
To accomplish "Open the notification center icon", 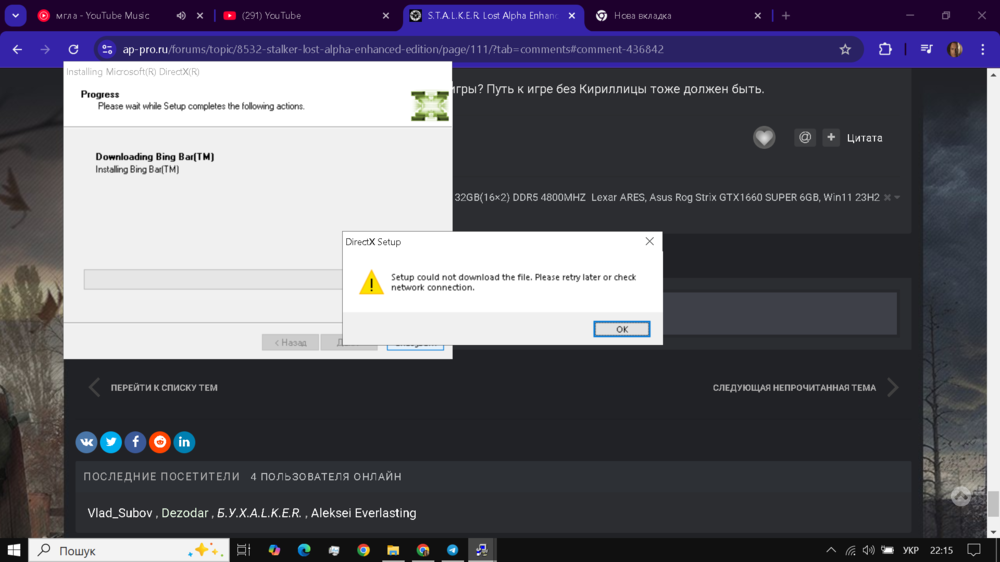I will click(x=974, y=550).
